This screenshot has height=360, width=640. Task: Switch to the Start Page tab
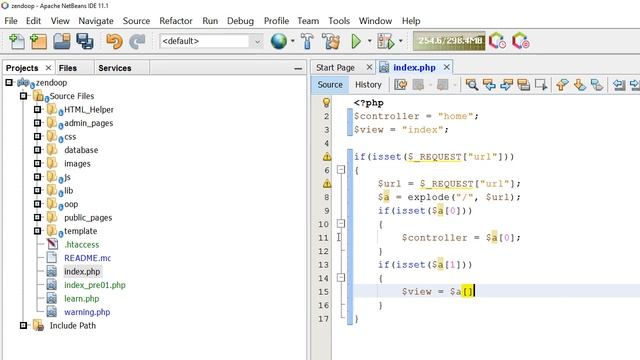point(335,68)
